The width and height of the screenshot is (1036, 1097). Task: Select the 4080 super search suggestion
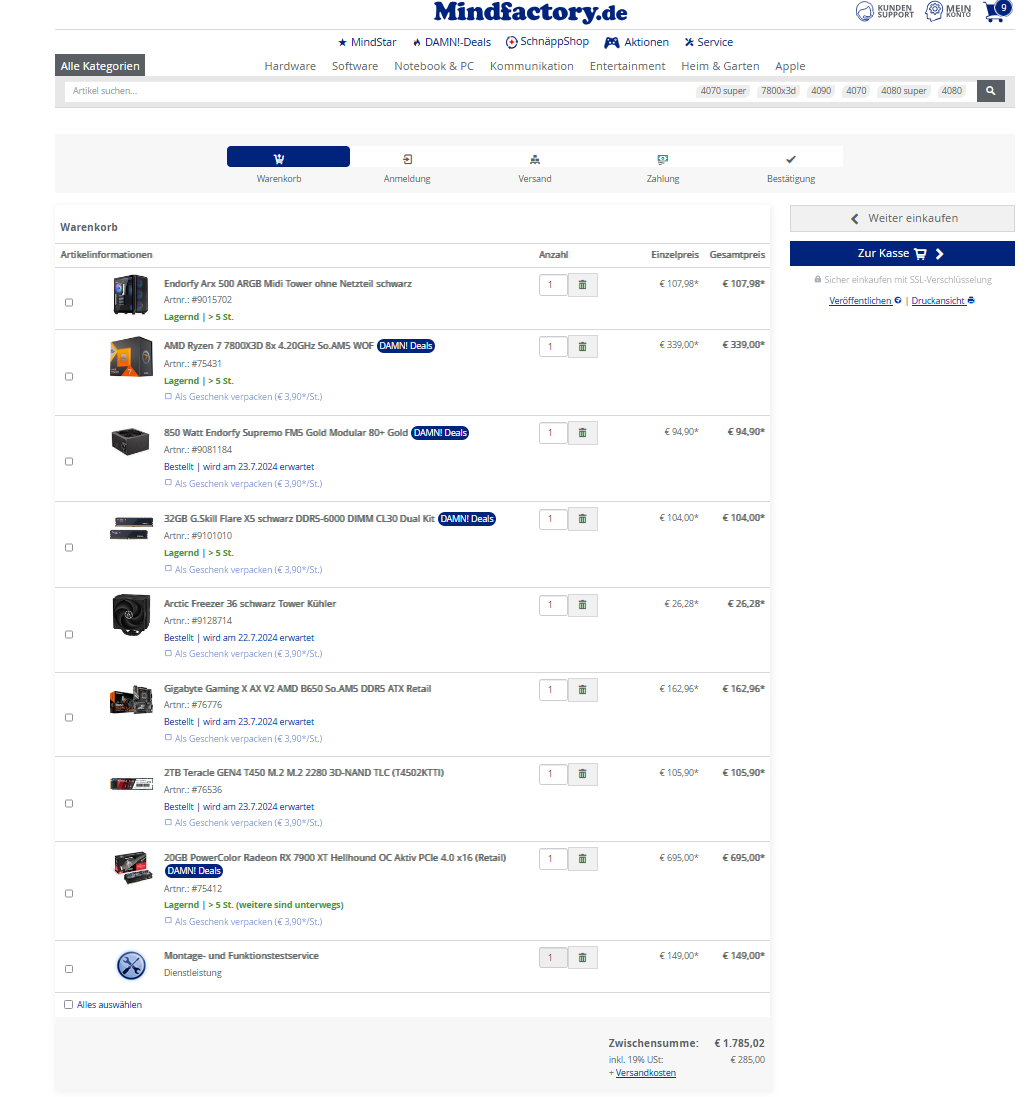[903, 91]
